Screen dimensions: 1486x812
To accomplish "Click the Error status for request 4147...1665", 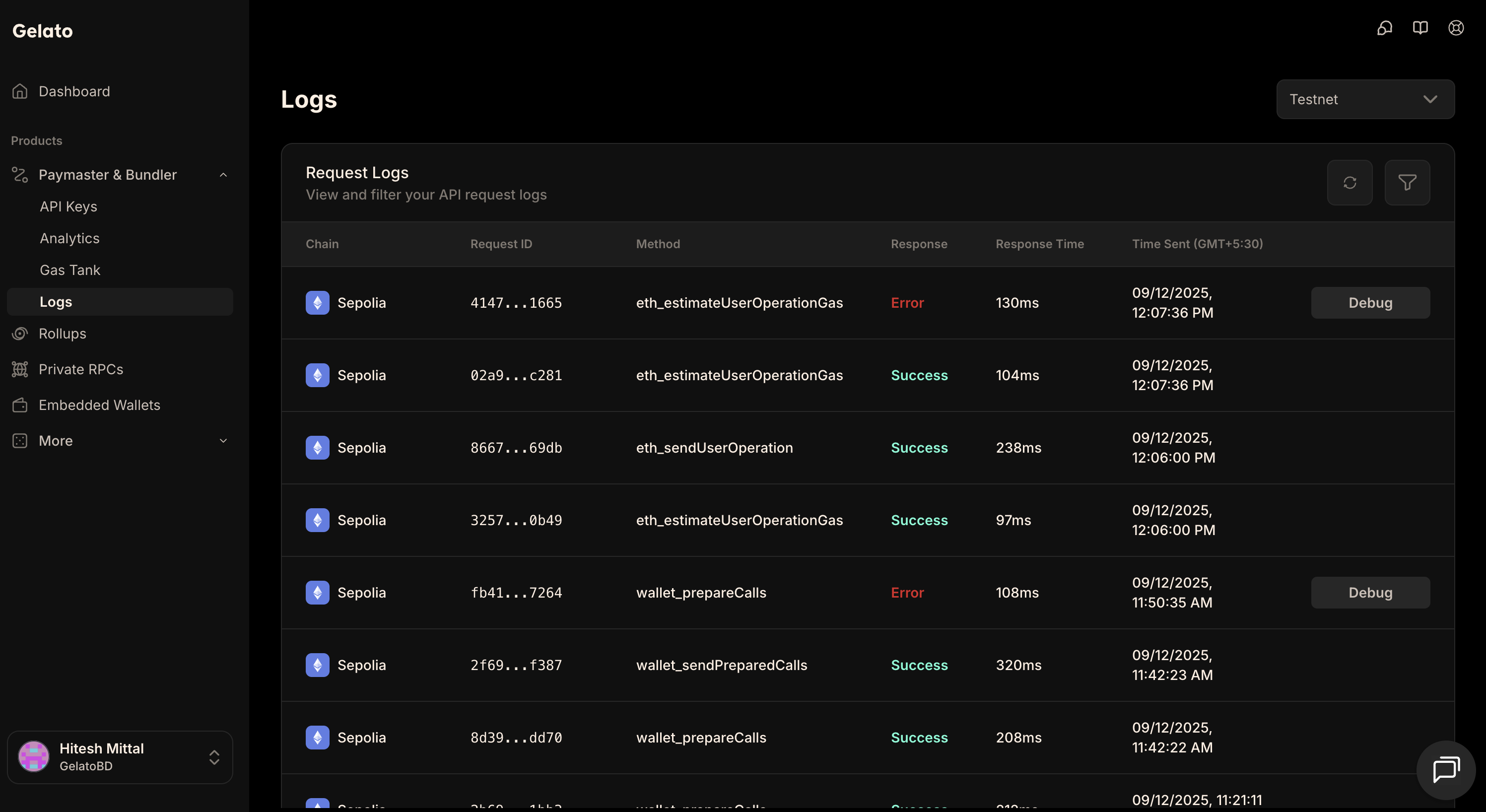I will coord(907,303).
